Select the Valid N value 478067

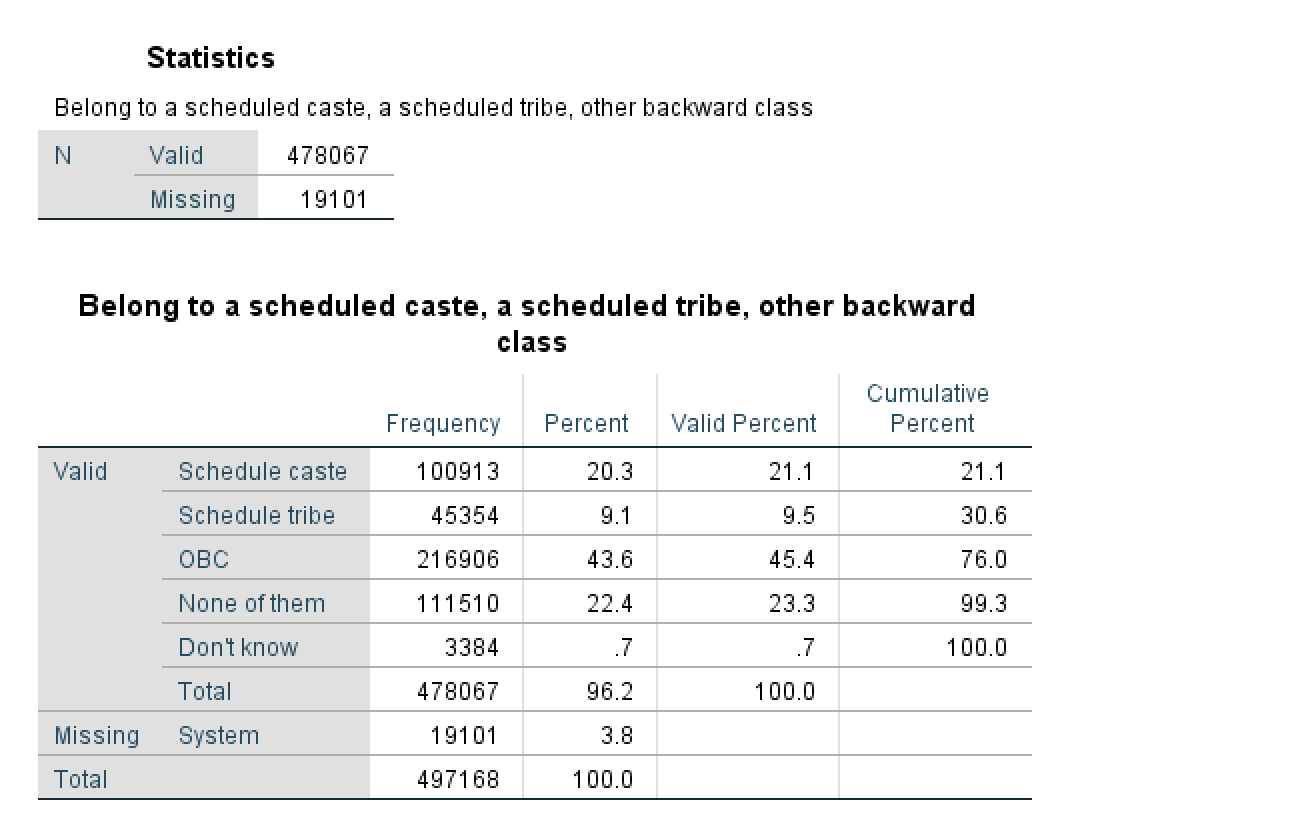coord(327,156)
